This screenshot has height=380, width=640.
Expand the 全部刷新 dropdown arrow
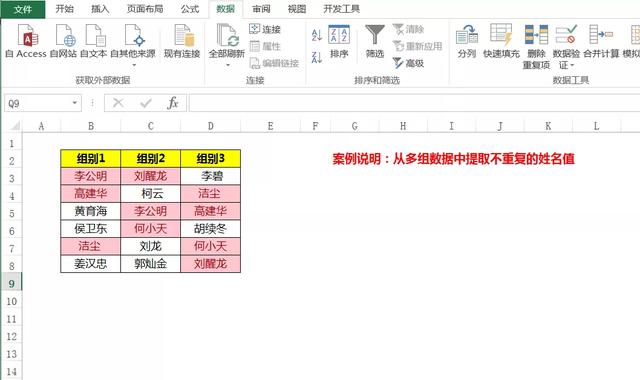(228, 65)
